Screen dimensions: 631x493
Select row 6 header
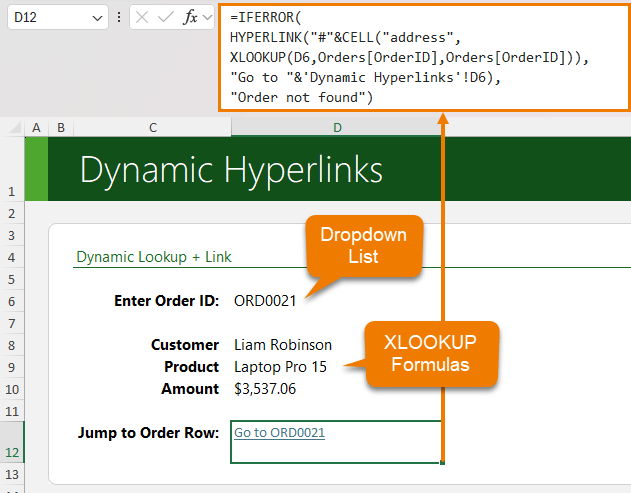[x=12, y=301]
